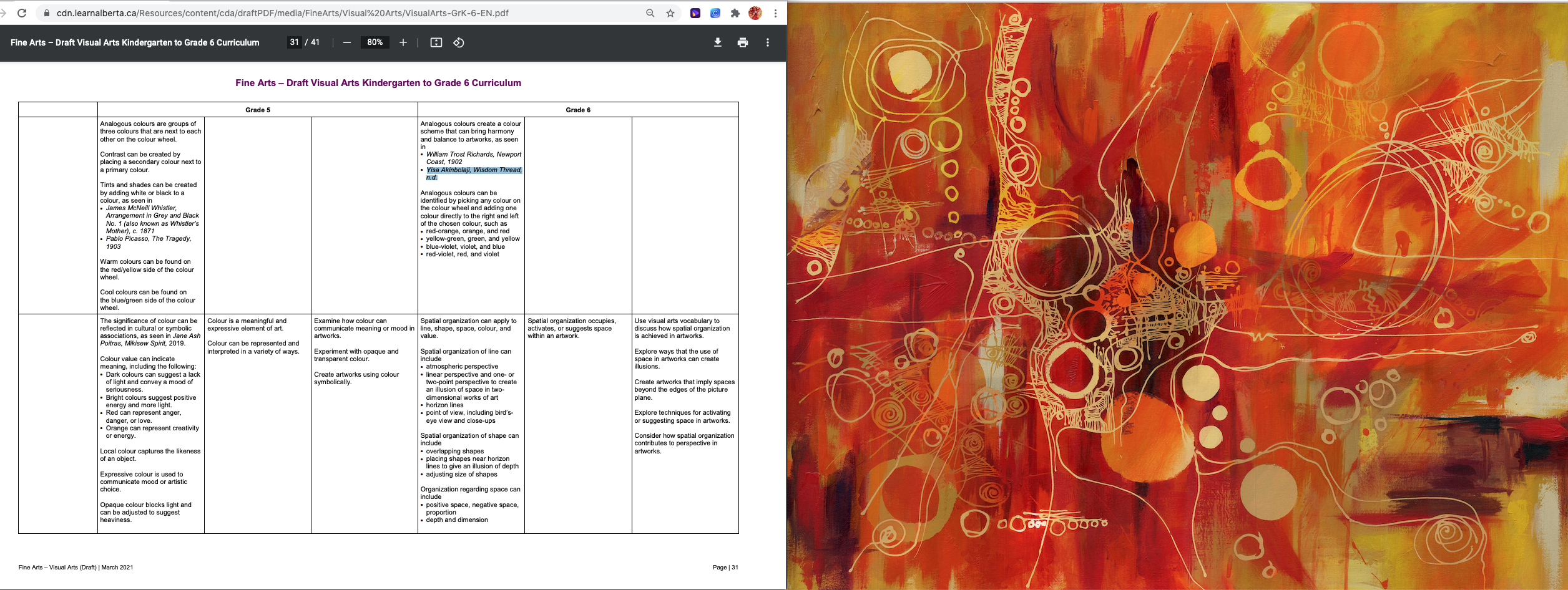1568x590 pixels.
Task: Click the PDF zoom out minus button
Action: click(x=347, y=42)
